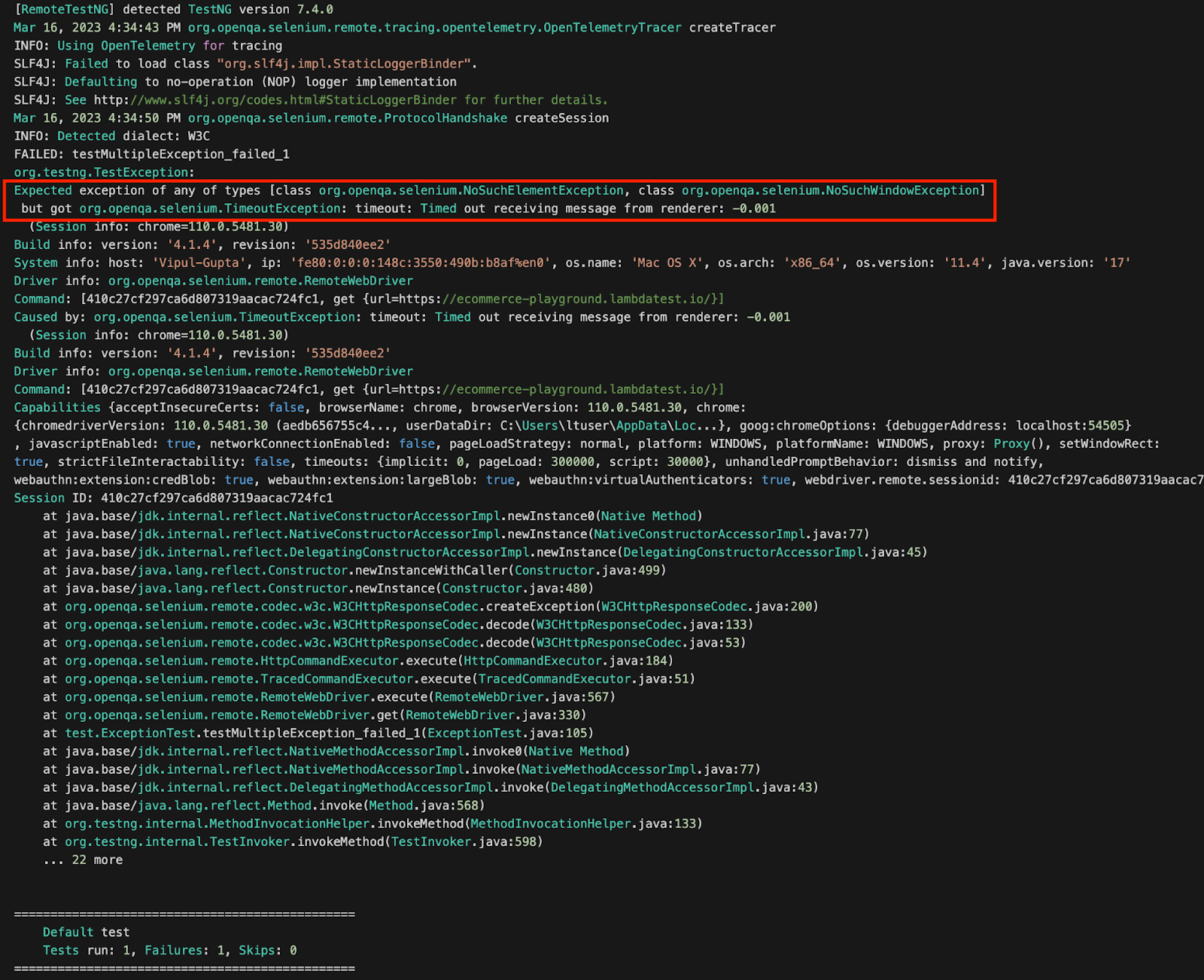Open the slf4j.org StaticLoggerBinder URL
Screen dimensions: 1204x980
[x=293, y=100]
